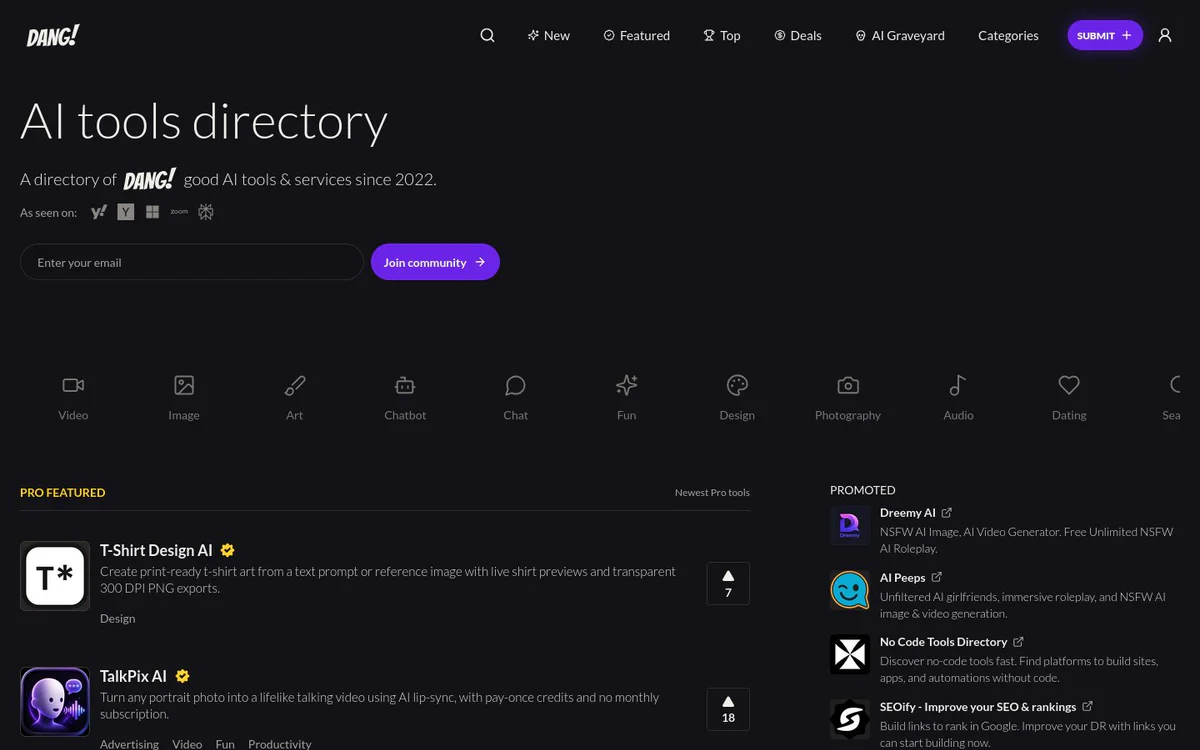This screenshot has width=1200, height=750.
Task: Click the SEOify promoted logo
Action: (850, 719)
